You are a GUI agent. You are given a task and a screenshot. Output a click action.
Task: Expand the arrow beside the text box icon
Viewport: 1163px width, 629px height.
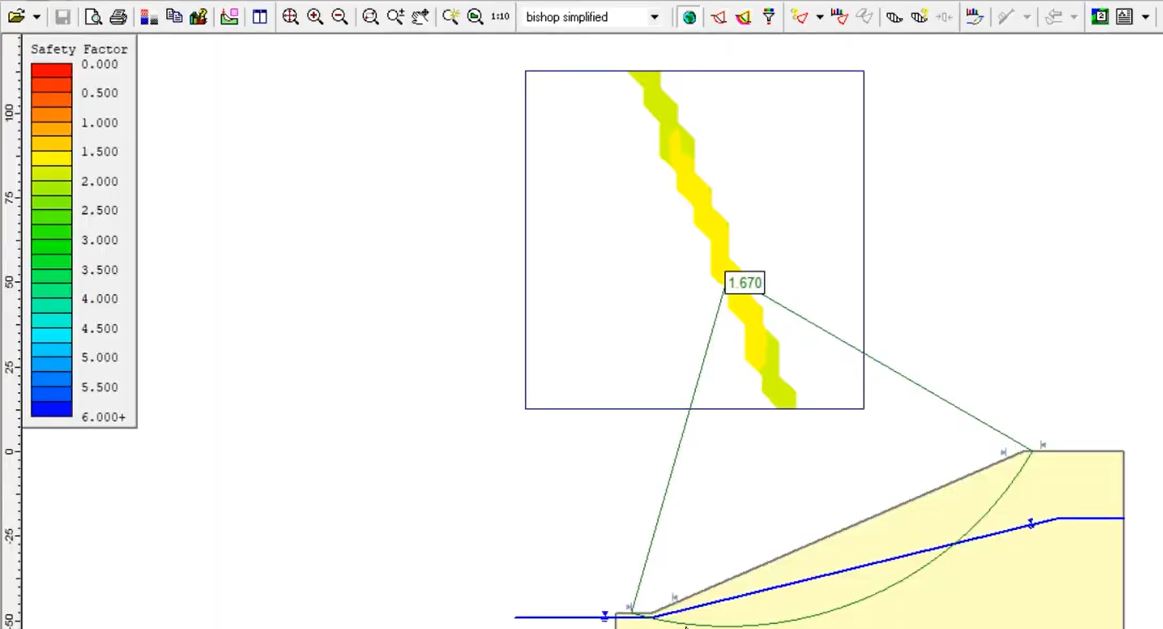[1146, 17]
